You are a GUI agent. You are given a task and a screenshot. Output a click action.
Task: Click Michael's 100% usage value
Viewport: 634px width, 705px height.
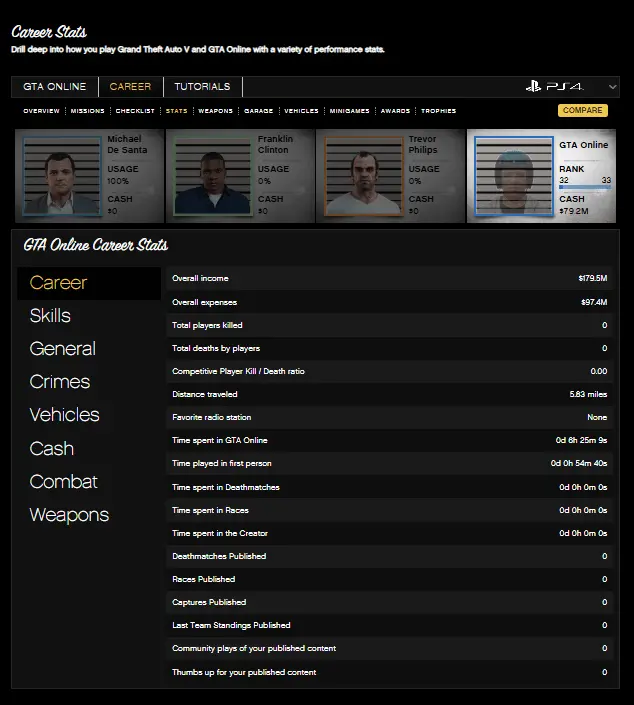(118, 181)
